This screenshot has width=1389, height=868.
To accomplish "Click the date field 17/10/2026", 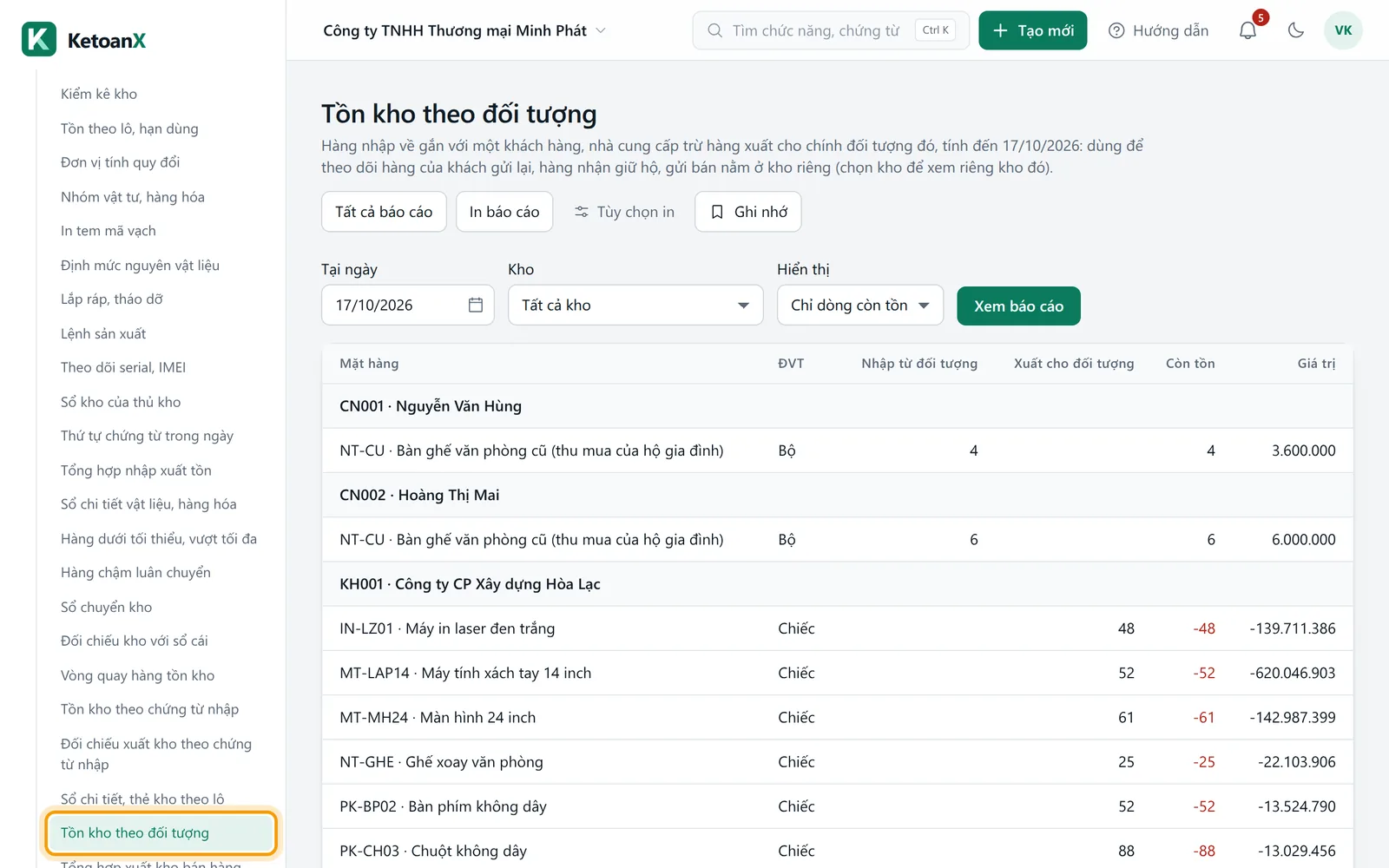I will point(408,305).
